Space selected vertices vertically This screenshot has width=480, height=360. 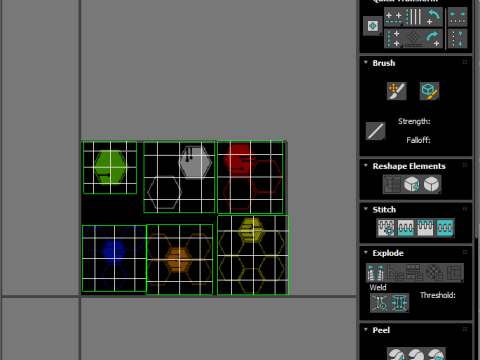[x=457, y=38]
